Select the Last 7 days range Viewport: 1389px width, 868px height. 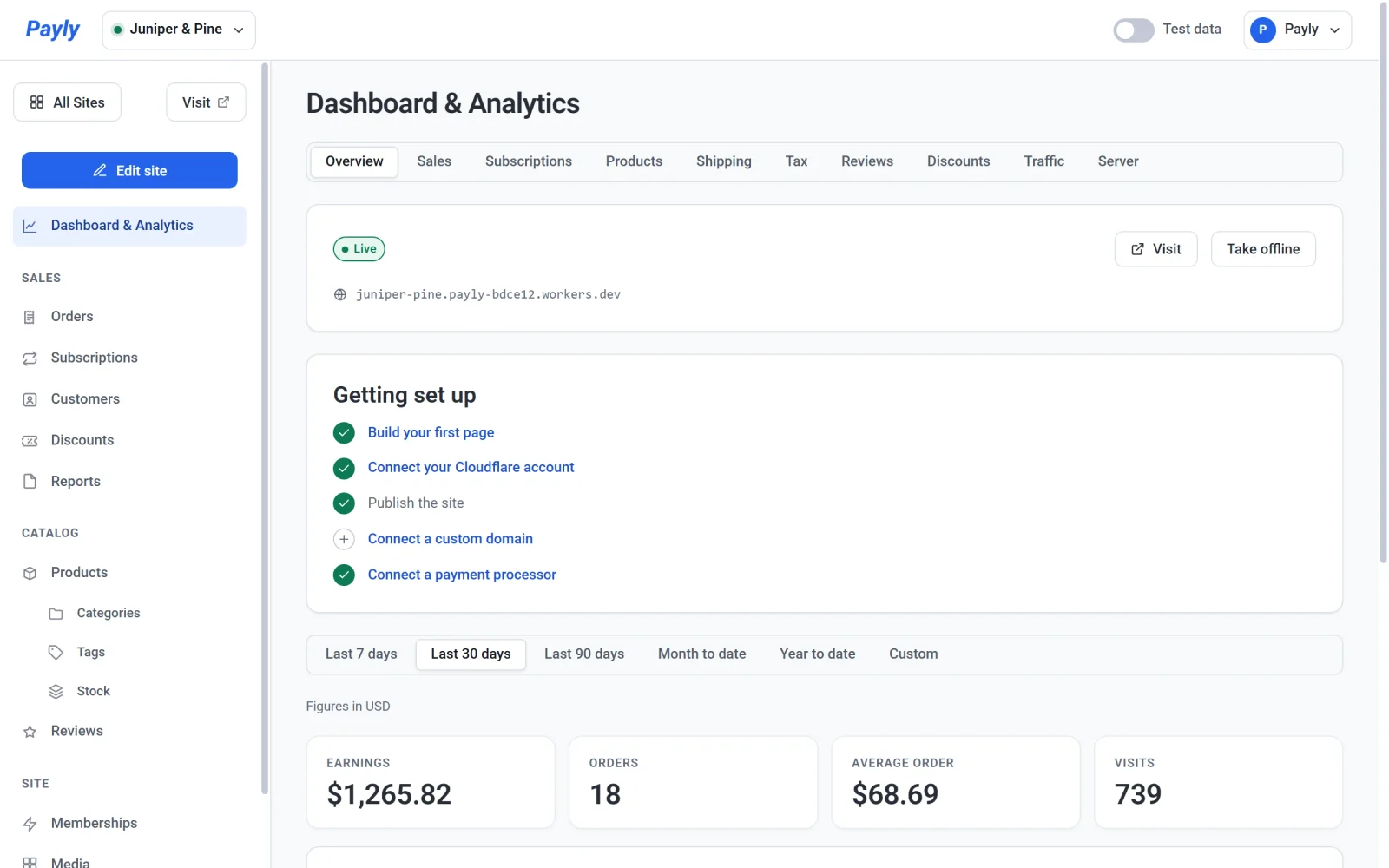(x=361, y=654)
